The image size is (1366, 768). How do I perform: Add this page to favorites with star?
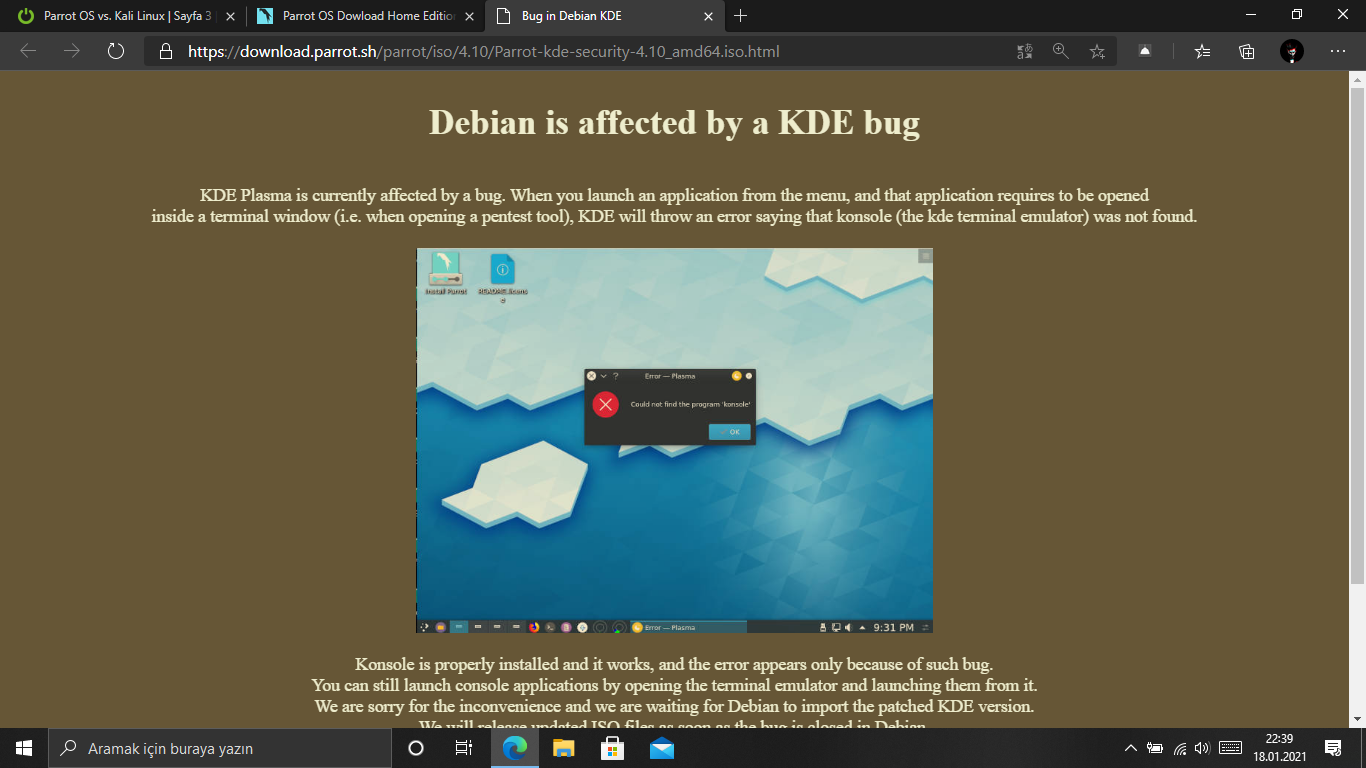pos(1097,51)
